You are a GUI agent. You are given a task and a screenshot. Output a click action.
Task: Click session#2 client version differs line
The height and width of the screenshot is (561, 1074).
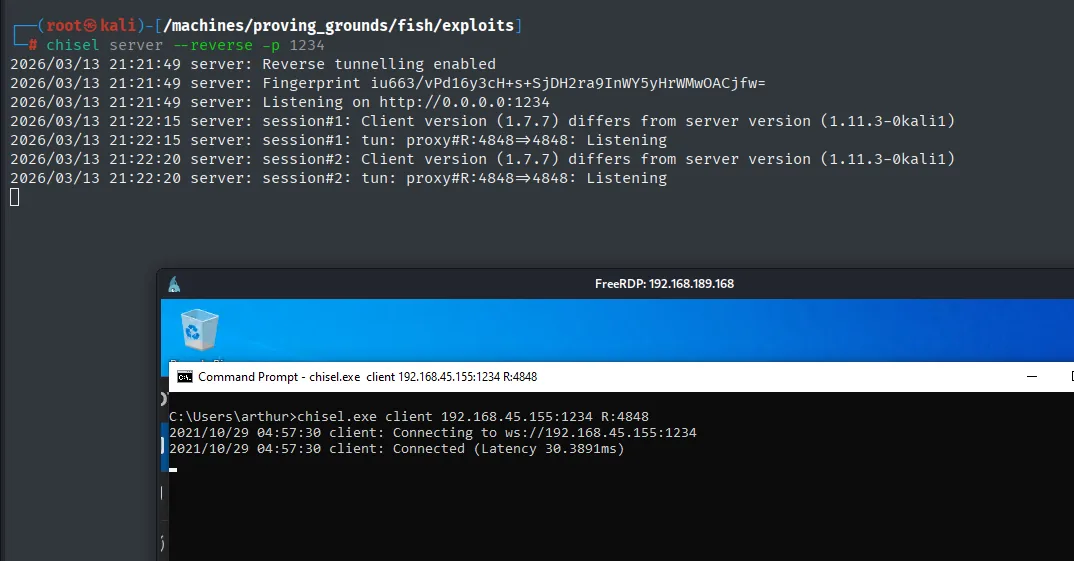click(482, 159)
